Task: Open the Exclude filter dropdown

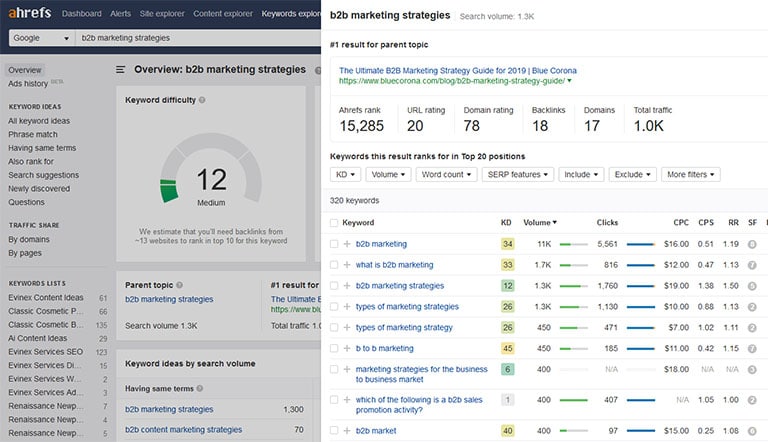Action: coord(632,174)
